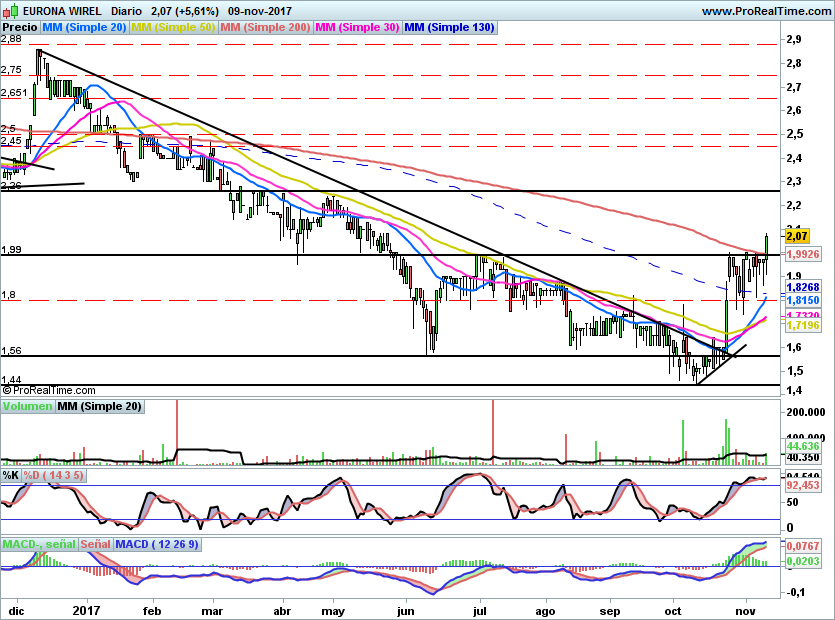Click the EURONA WIREL ticker title
Viewport: 835px width, 620px height.
click(62, 11)
